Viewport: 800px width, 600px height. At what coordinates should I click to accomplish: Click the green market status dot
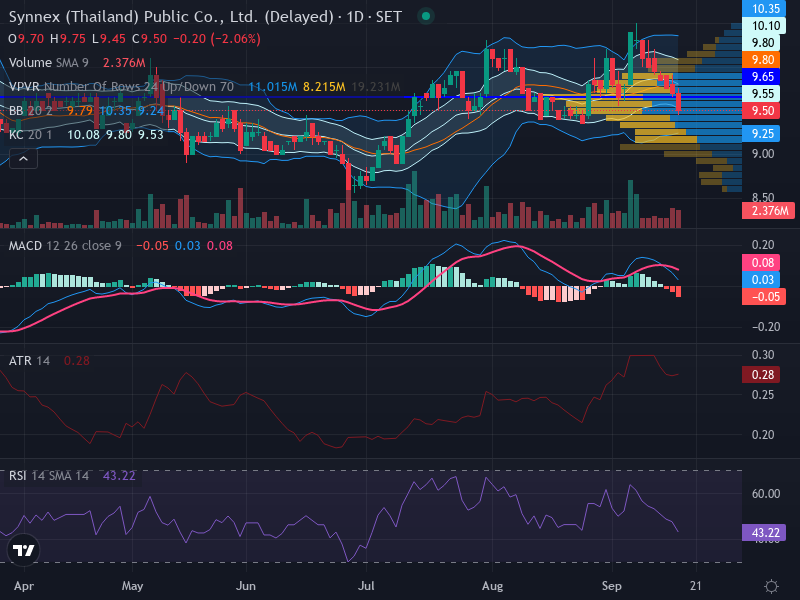426,17
